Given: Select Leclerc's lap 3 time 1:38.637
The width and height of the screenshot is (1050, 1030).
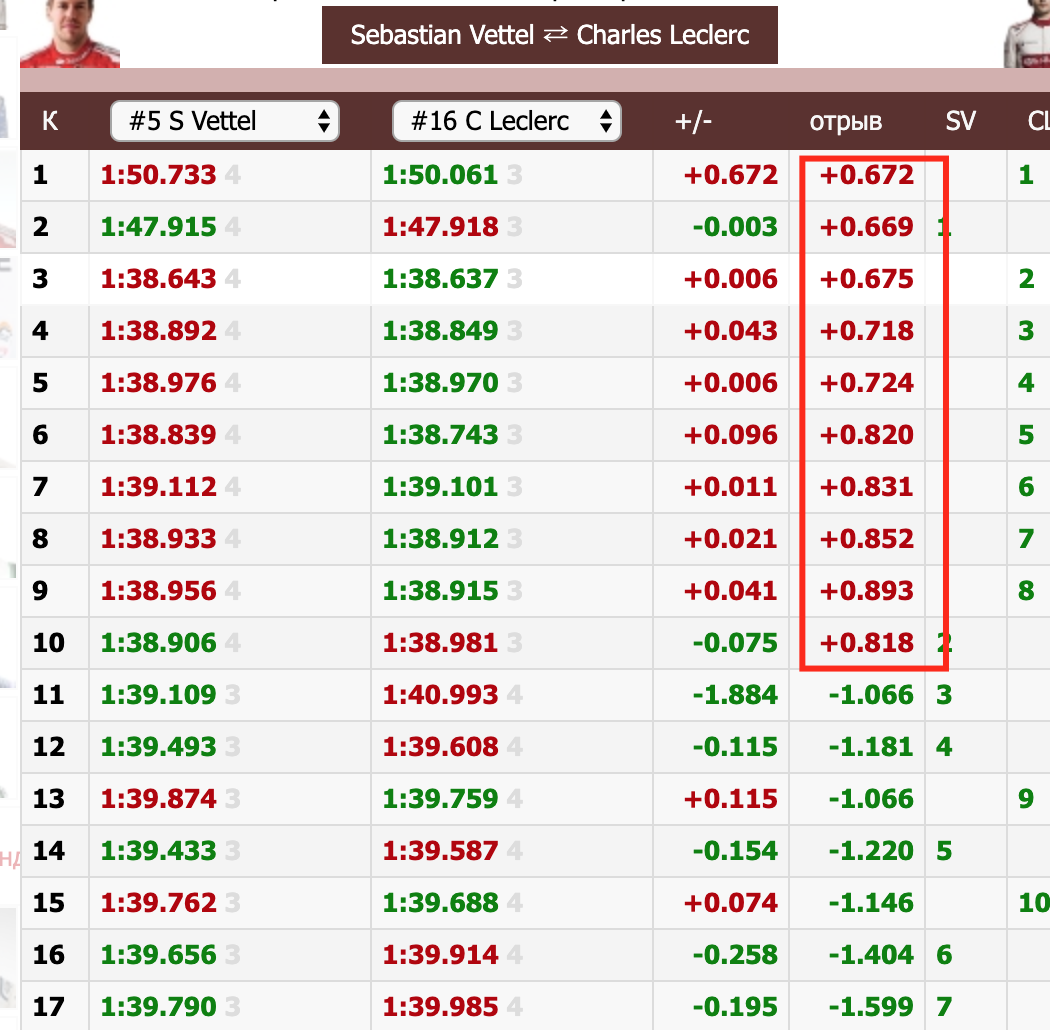Looking at the screenshot, I should (441, 279).
